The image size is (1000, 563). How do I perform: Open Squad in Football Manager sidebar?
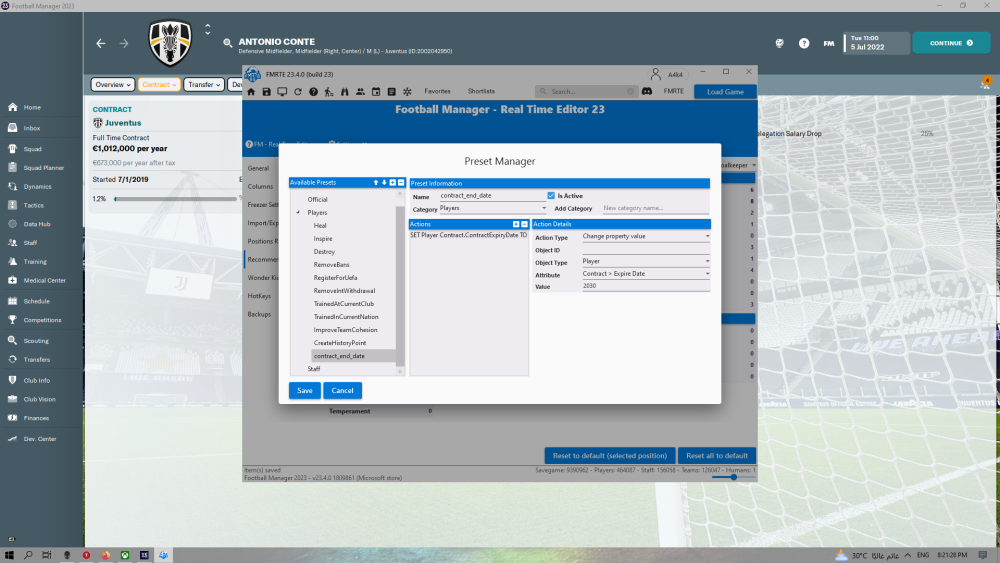[33, 149]
